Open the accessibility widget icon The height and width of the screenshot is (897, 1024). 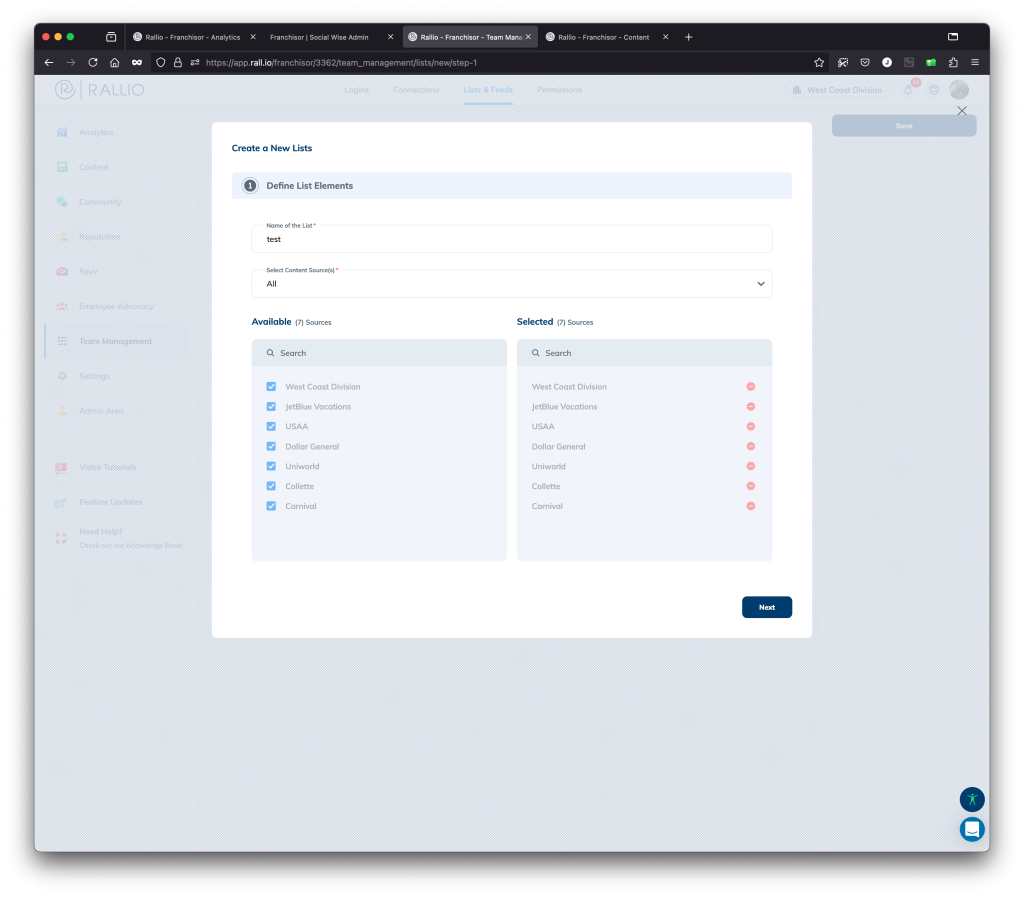[x=972, y=799]
